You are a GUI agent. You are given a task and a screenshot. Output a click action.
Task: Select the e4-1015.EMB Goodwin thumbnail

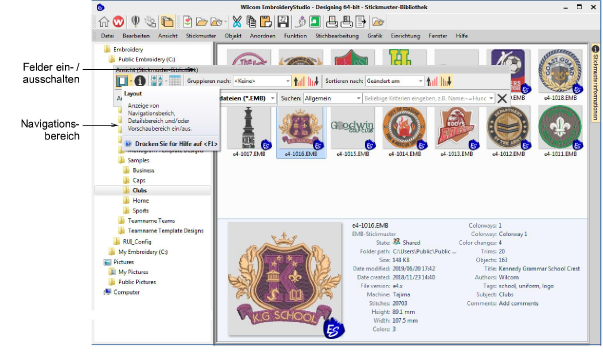tap(353, 128)
